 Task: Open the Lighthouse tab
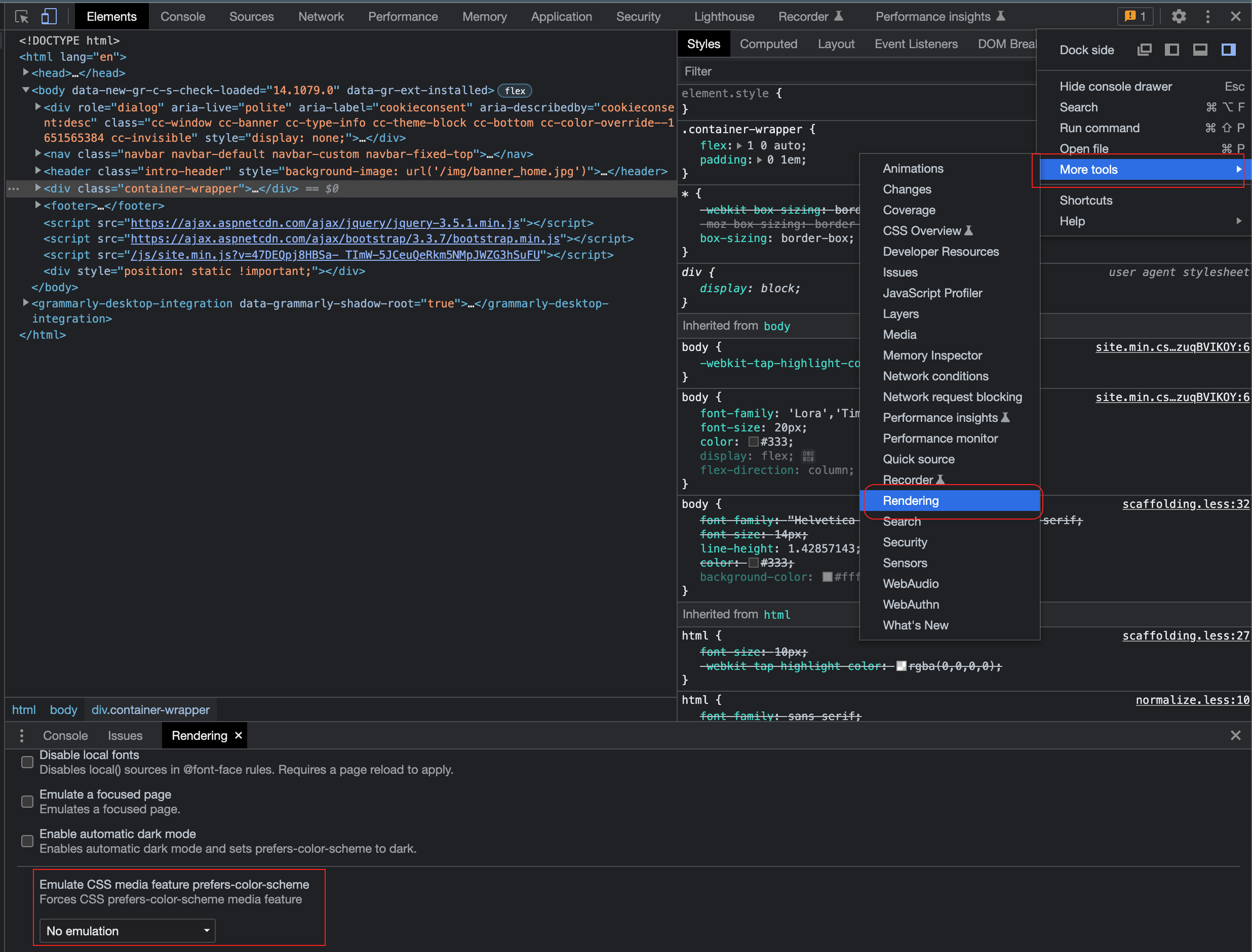(724, 16)
